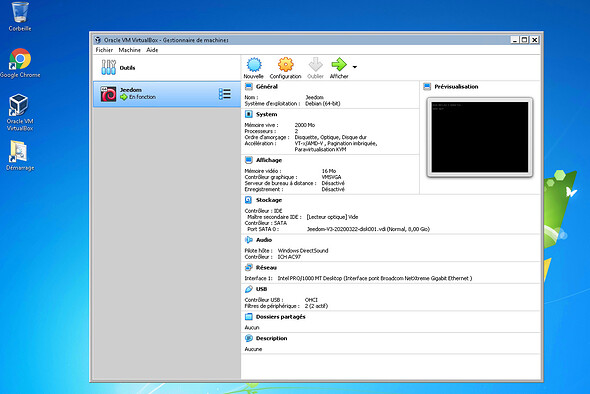
Task: Open the Corbeille recycle bin desktop icon
Action: point(20,17)
